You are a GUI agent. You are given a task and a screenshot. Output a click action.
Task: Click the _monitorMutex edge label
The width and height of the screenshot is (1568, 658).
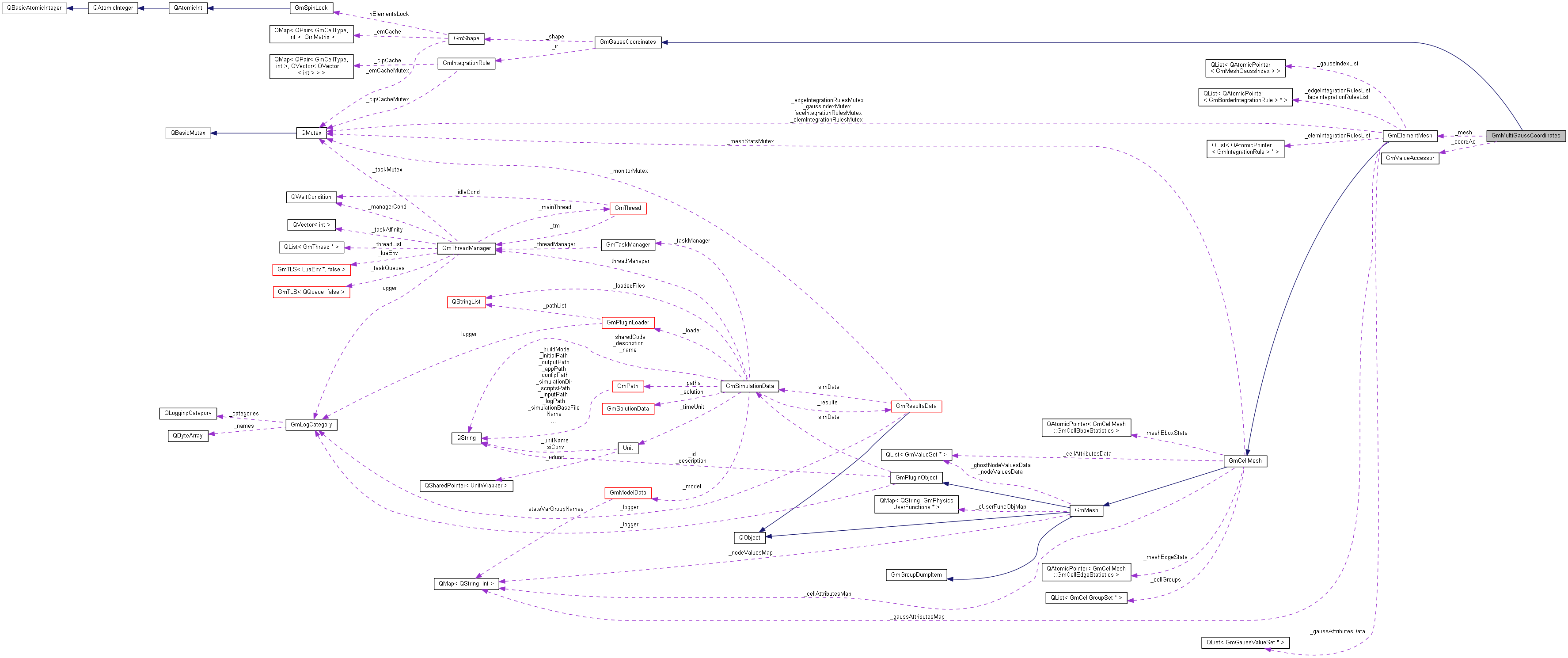(630, 171)
